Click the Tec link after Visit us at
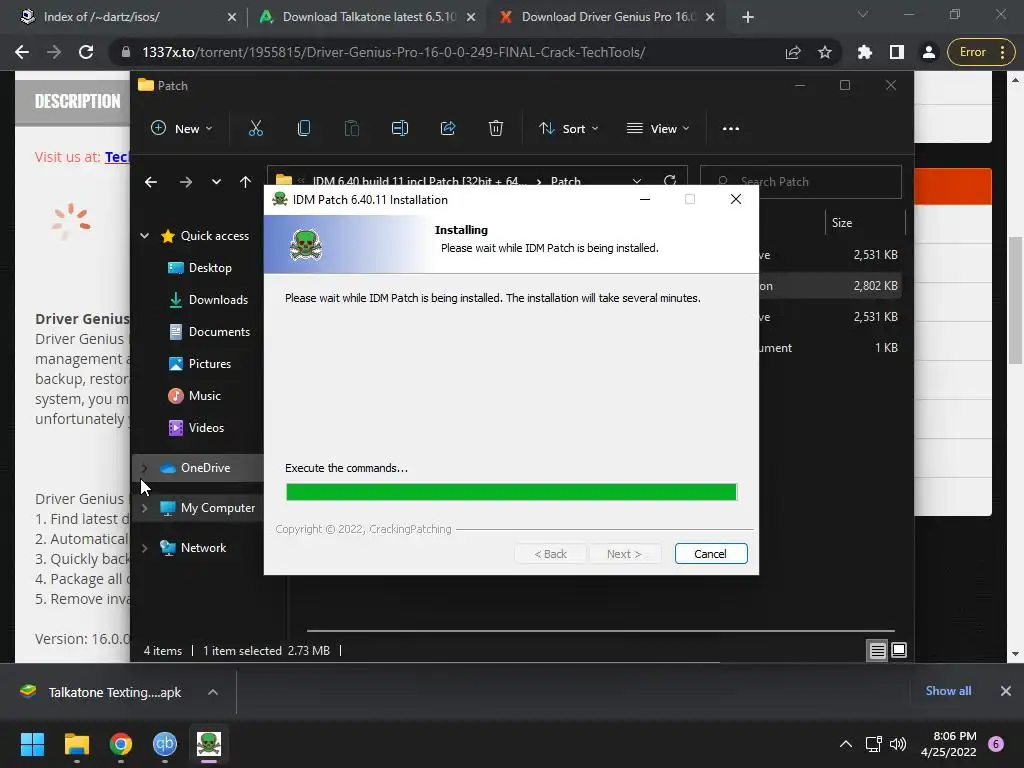This screenshot has width=1024, height=768. 117,157
